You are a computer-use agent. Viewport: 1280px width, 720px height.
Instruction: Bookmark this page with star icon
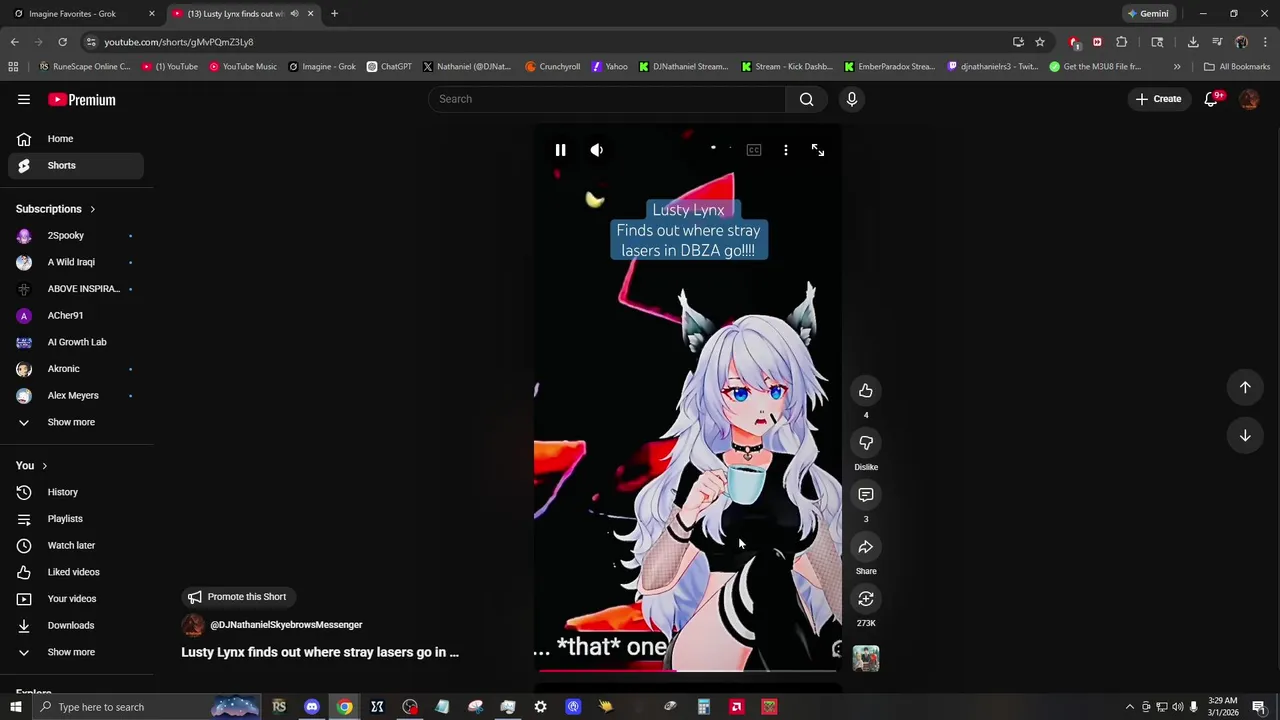1040,42
